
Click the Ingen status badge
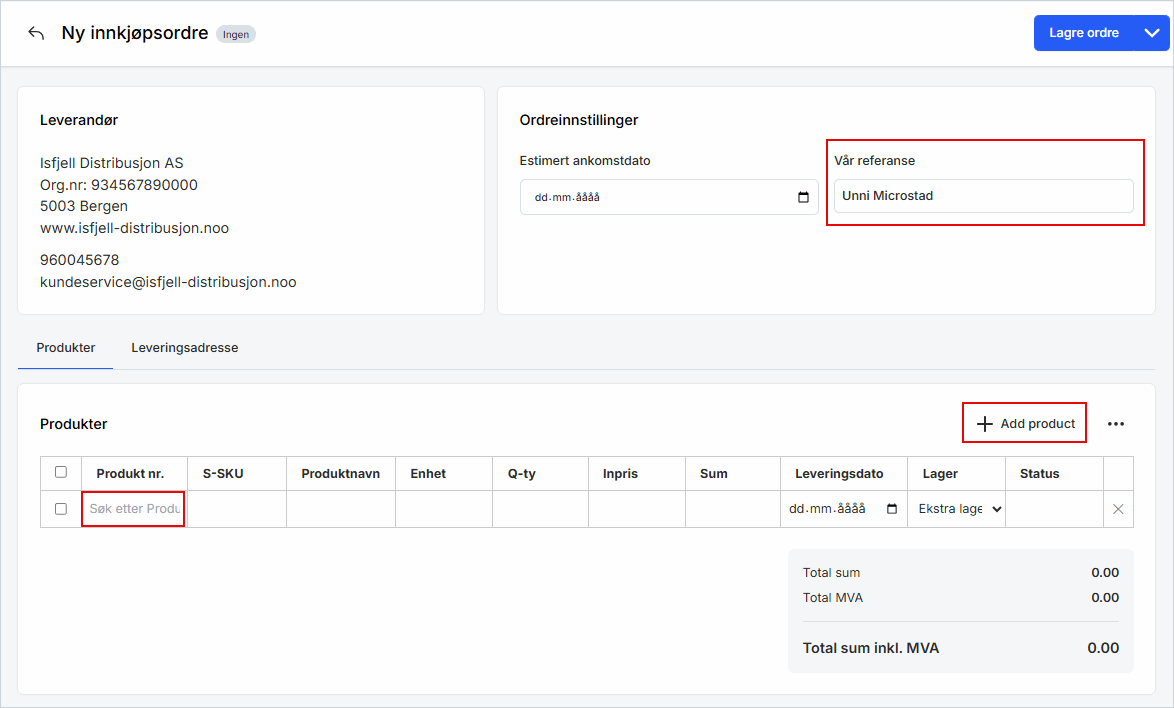[236, 34]
